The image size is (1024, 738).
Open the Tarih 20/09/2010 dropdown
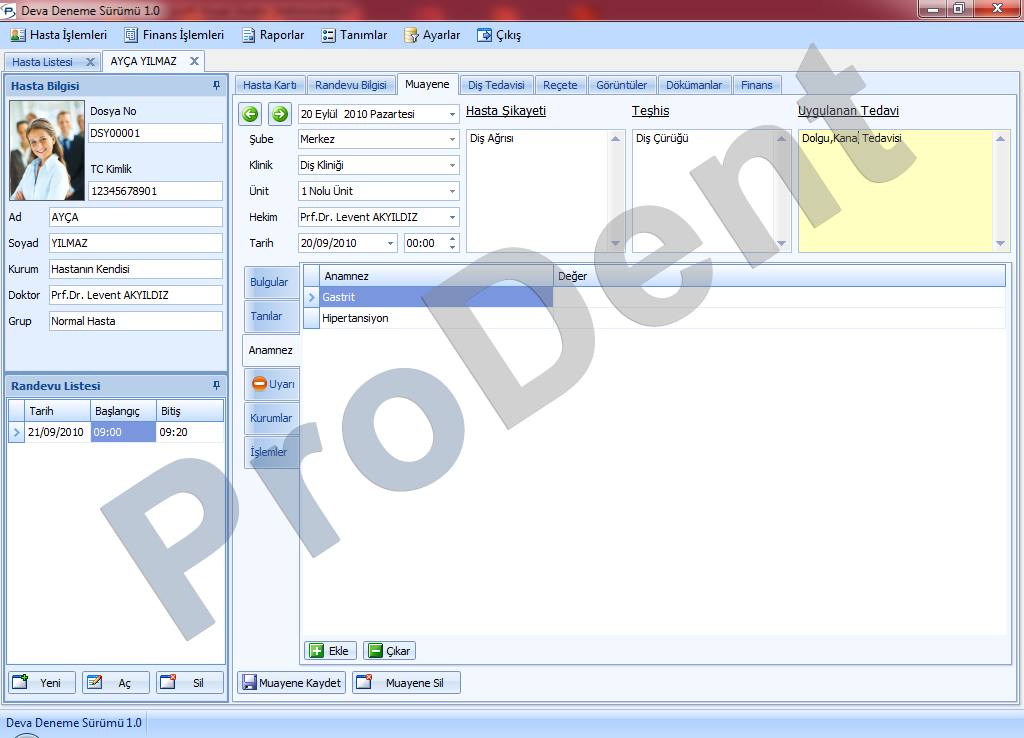(391, 244)
